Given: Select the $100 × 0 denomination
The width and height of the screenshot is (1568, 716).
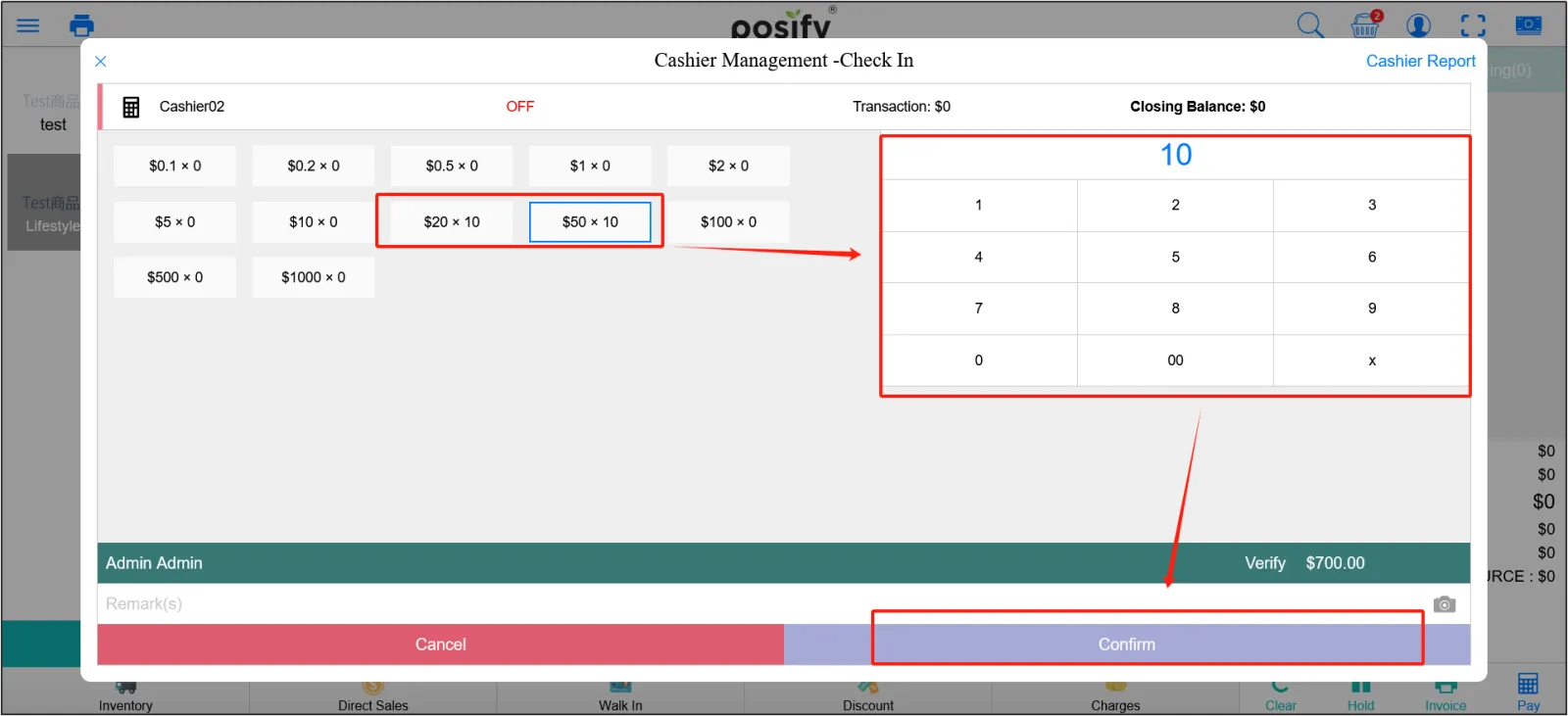Looking at the screenshot, I should click(728, 222).
